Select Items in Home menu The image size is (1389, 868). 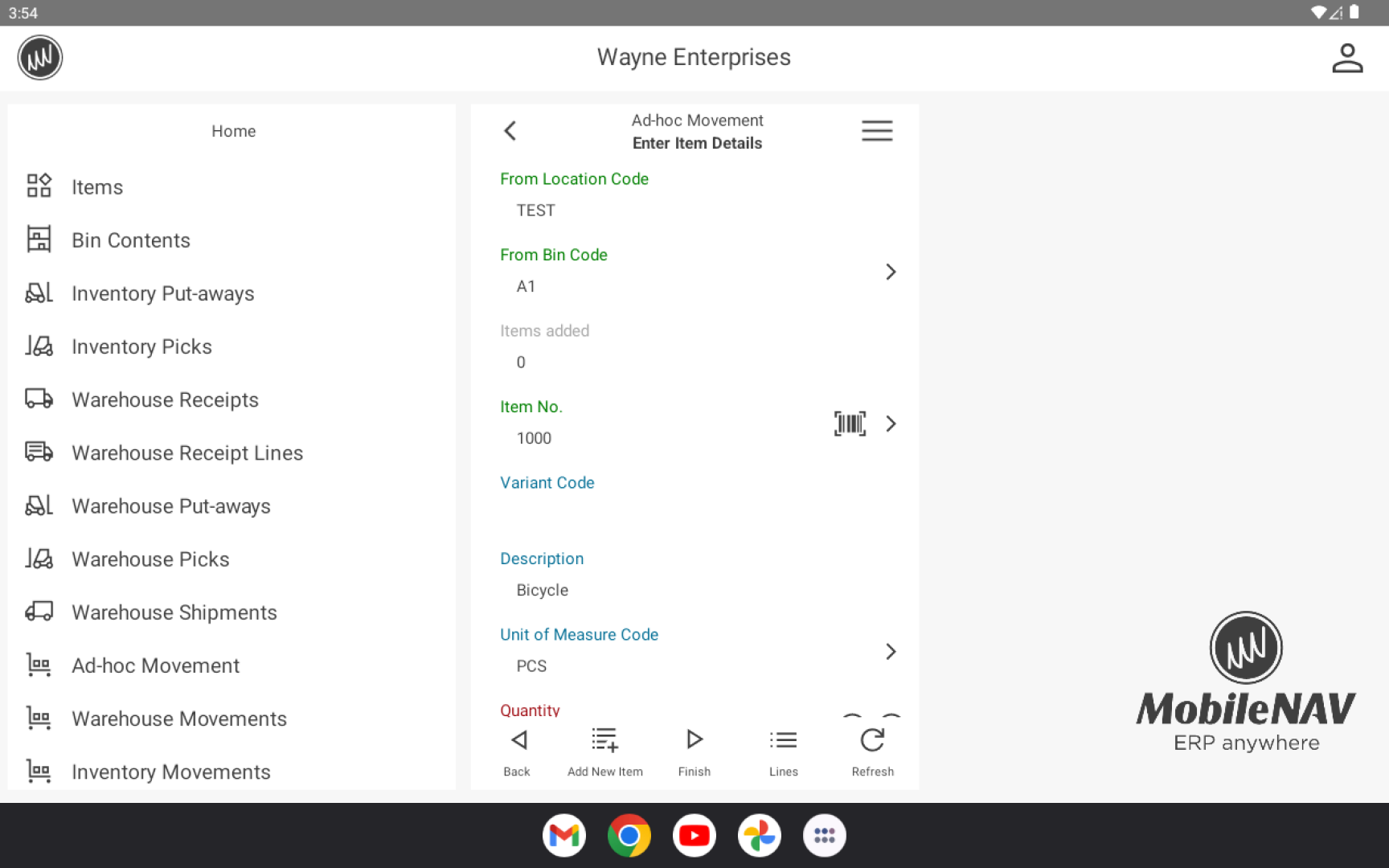[x=231, y=186]
